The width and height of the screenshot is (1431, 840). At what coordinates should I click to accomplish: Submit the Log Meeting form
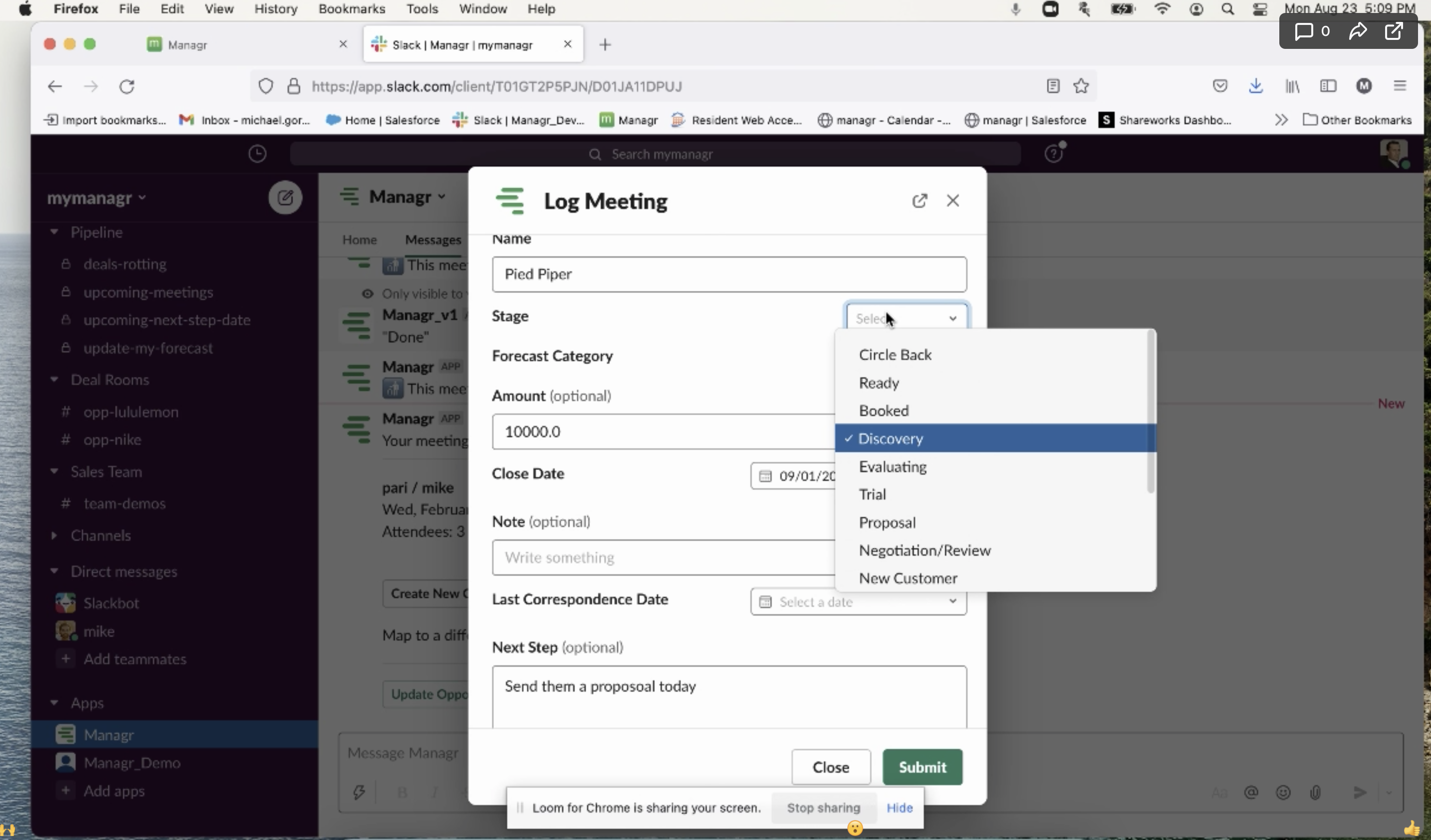coord(922,767)
